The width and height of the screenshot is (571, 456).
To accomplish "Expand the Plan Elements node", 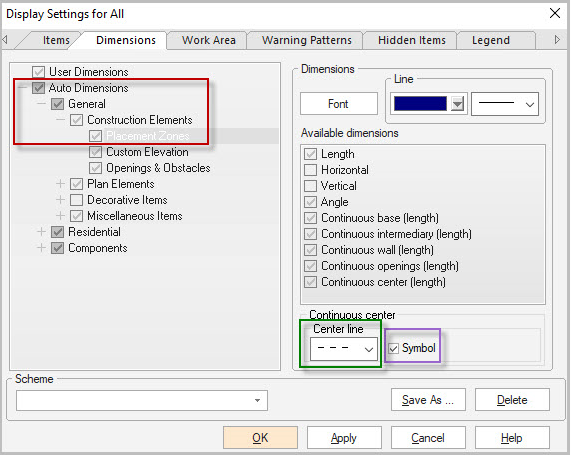I will coord(60,184).
